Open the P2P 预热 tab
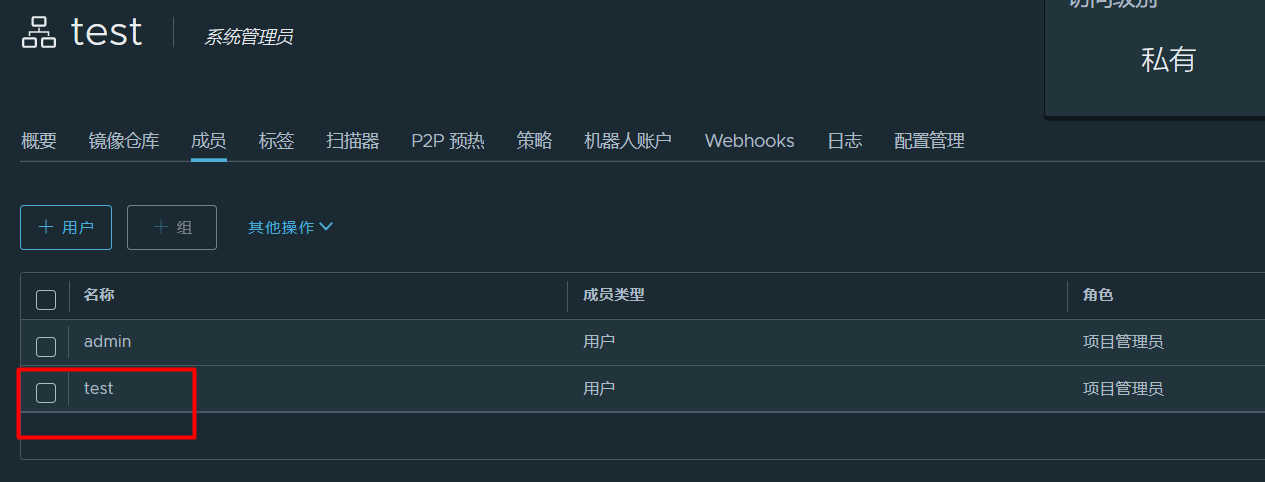1265x482 pixels. (x=447, y=141)
